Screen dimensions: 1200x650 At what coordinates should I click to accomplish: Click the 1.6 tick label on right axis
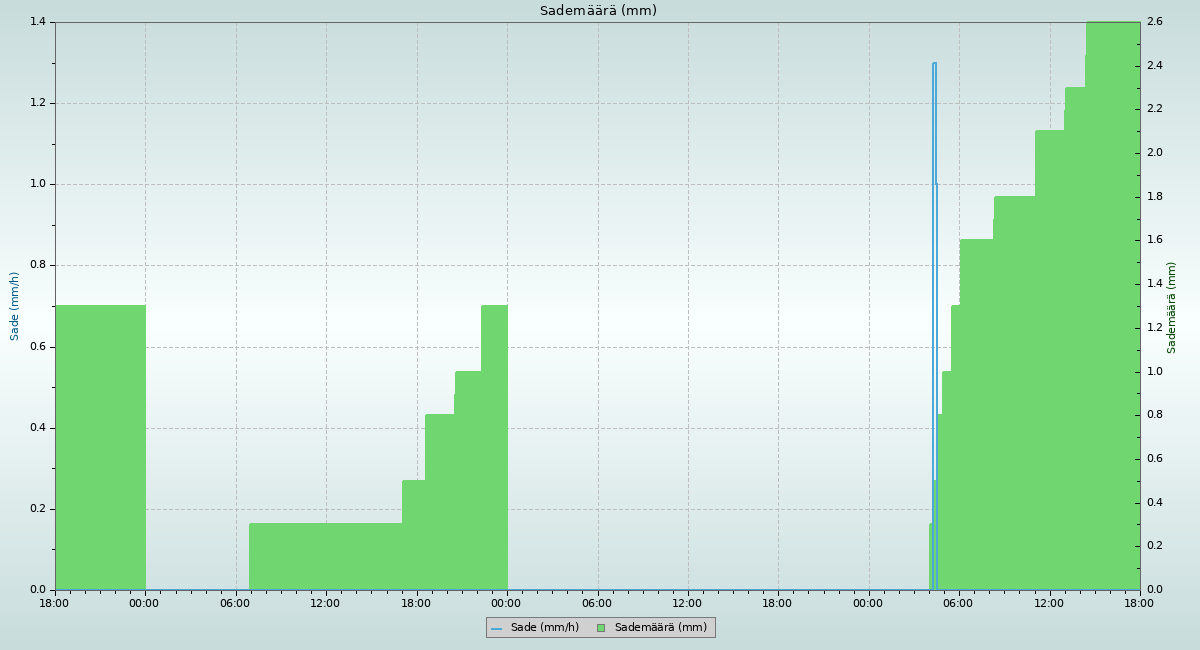[1154, 240]
